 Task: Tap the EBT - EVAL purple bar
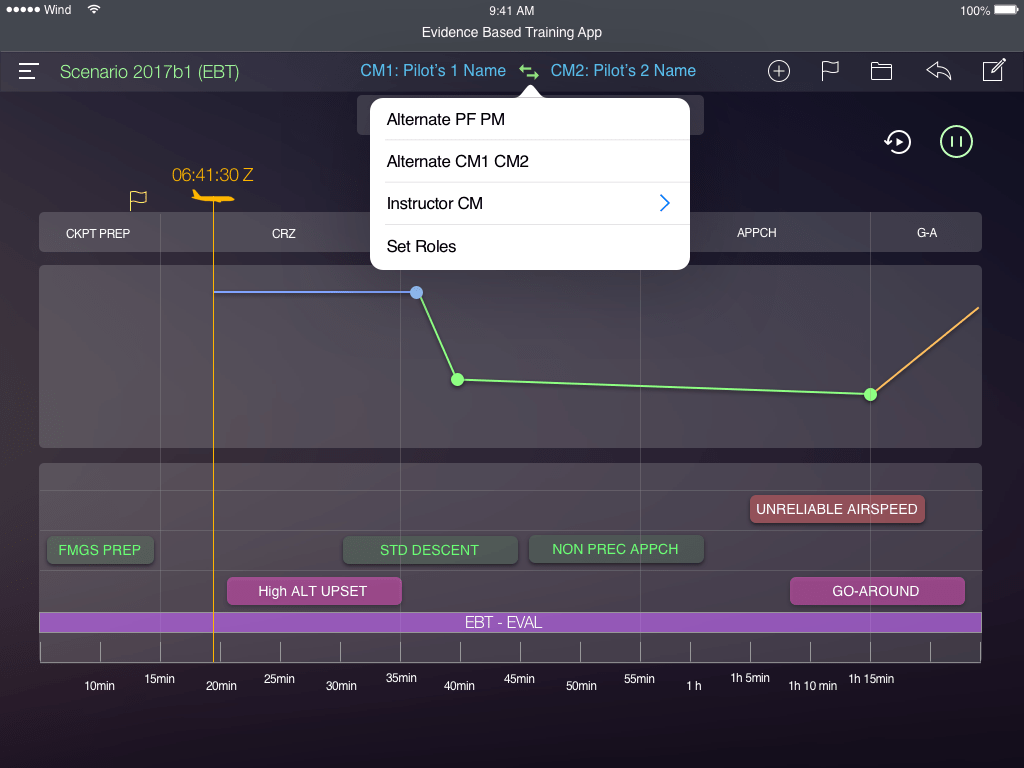coord(510,622)
